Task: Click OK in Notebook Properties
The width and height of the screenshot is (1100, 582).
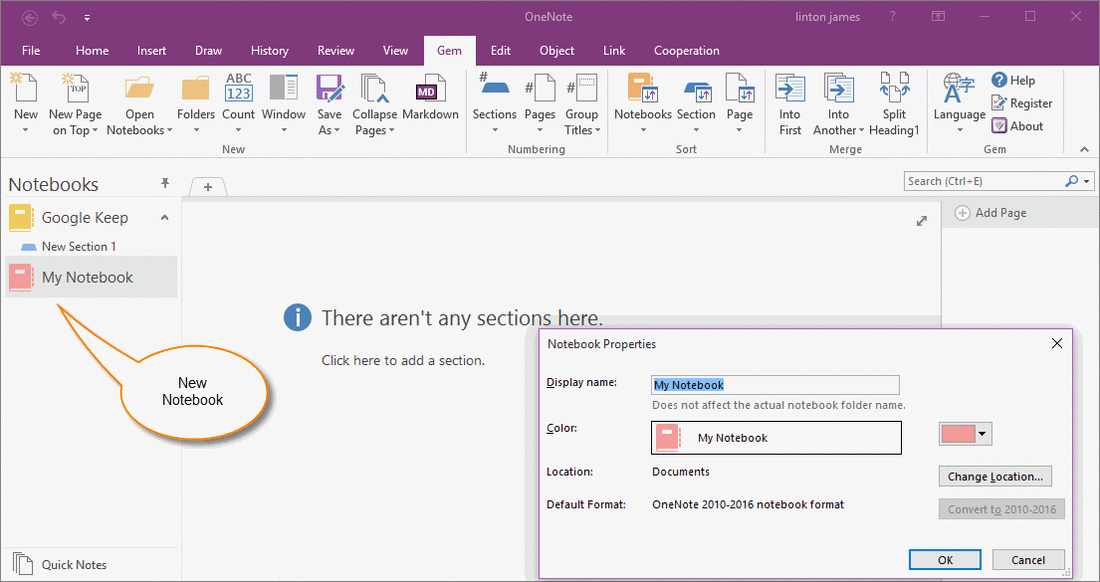Action: 945,560
